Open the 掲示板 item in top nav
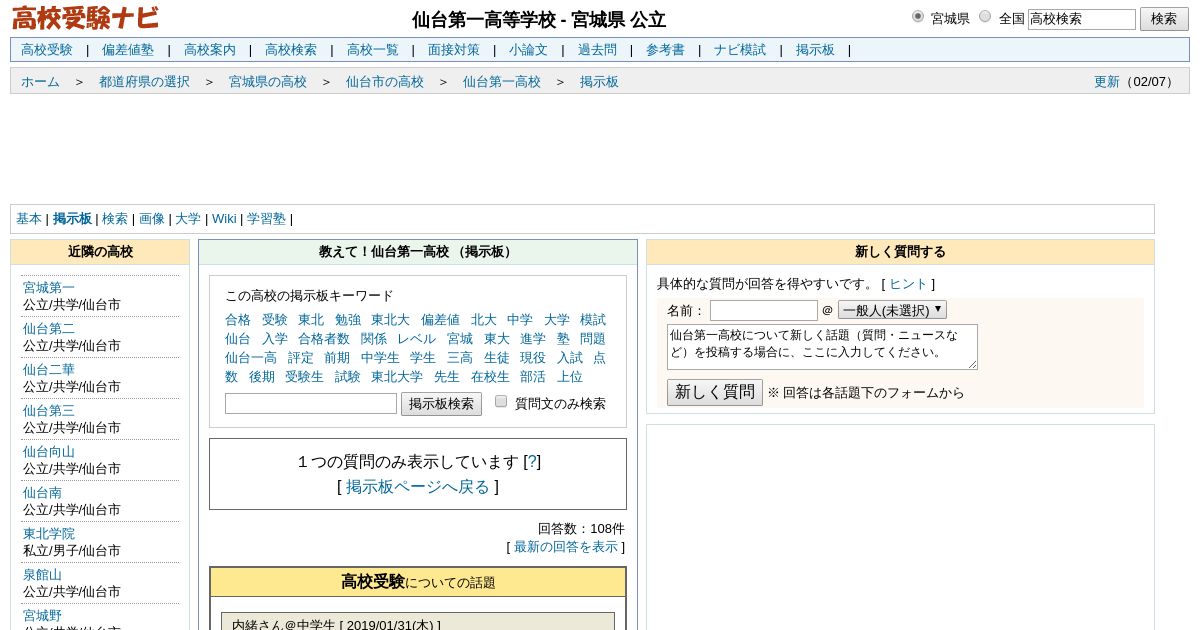1200x630 pixels. [815, 50]
